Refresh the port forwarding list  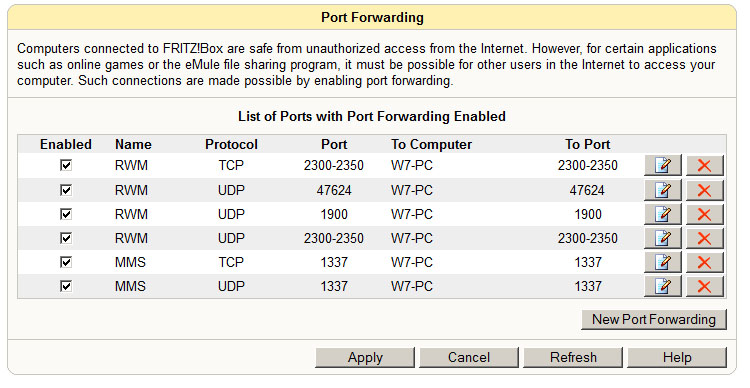click(573, 358)
